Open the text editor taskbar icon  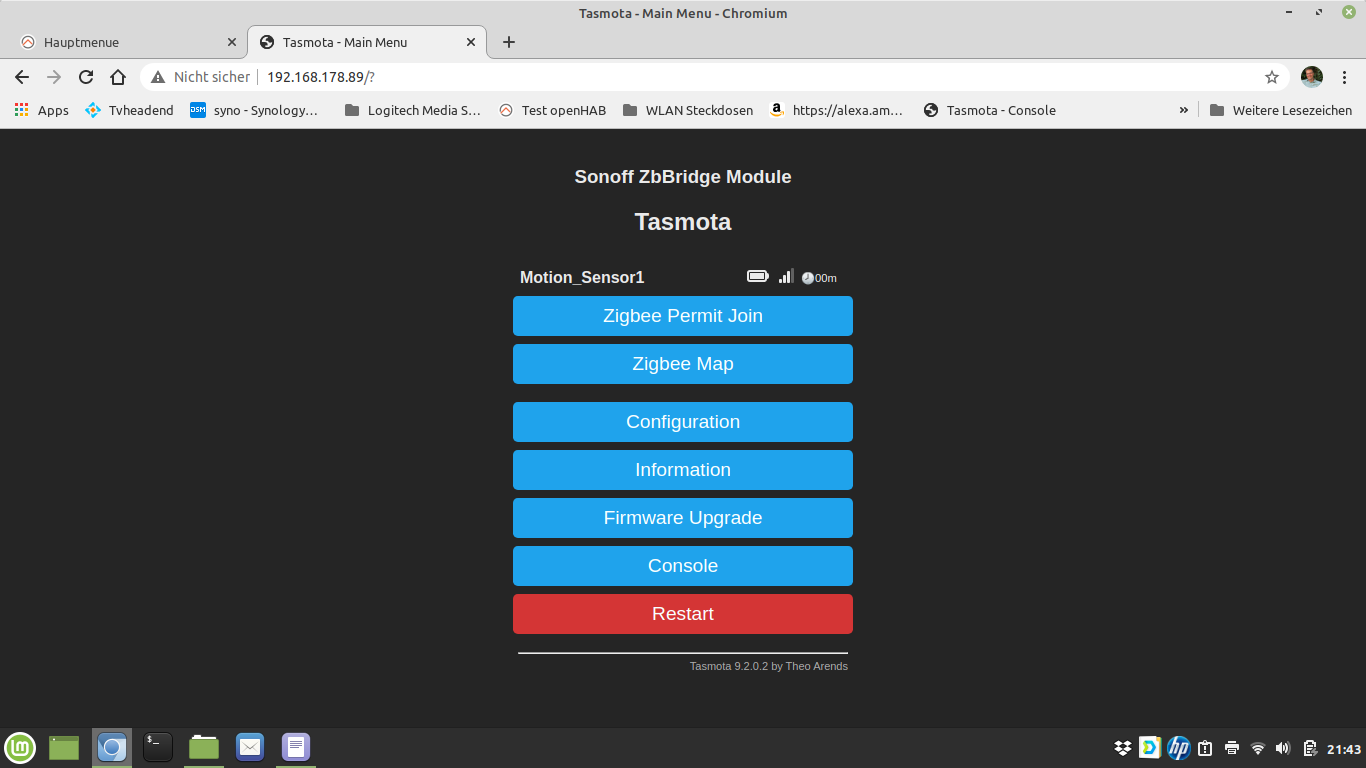click(296, 747)
